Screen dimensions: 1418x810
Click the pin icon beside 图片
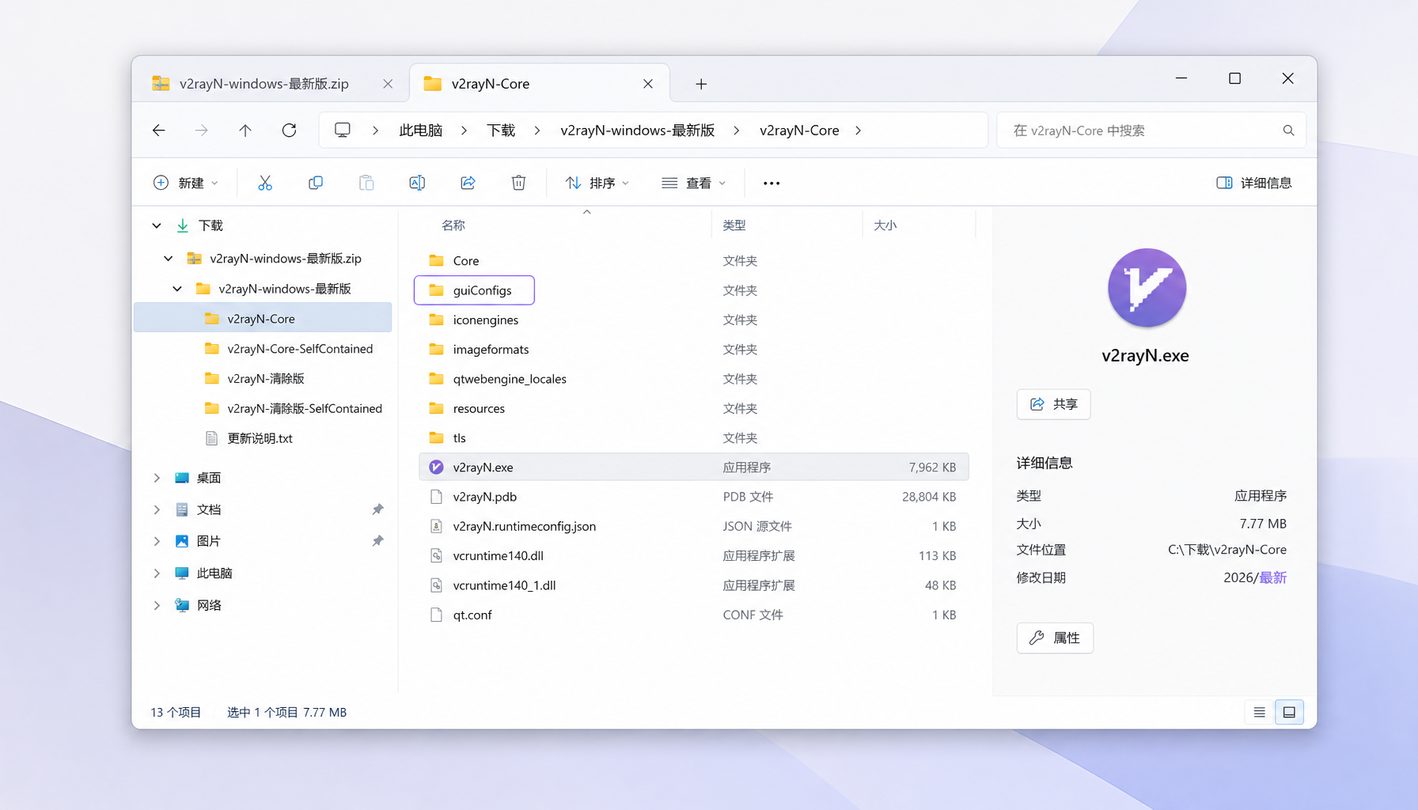click(378, 541)
